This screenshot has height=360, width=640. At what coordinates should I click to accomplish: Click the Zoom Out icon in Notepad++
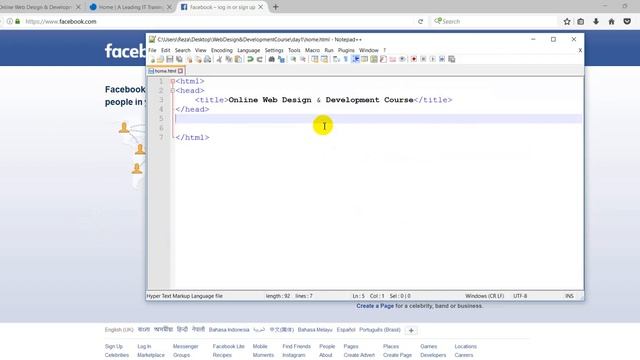click(303, 59)
